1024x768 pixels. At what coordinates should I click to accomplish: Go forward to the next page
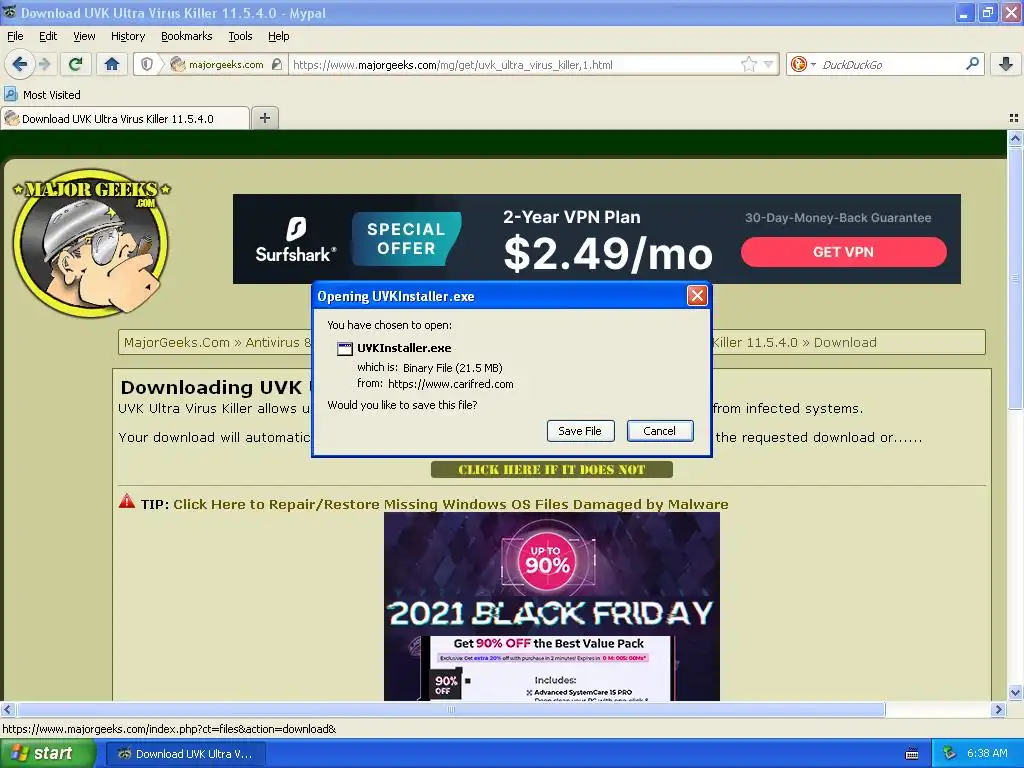tap(44, 64)
